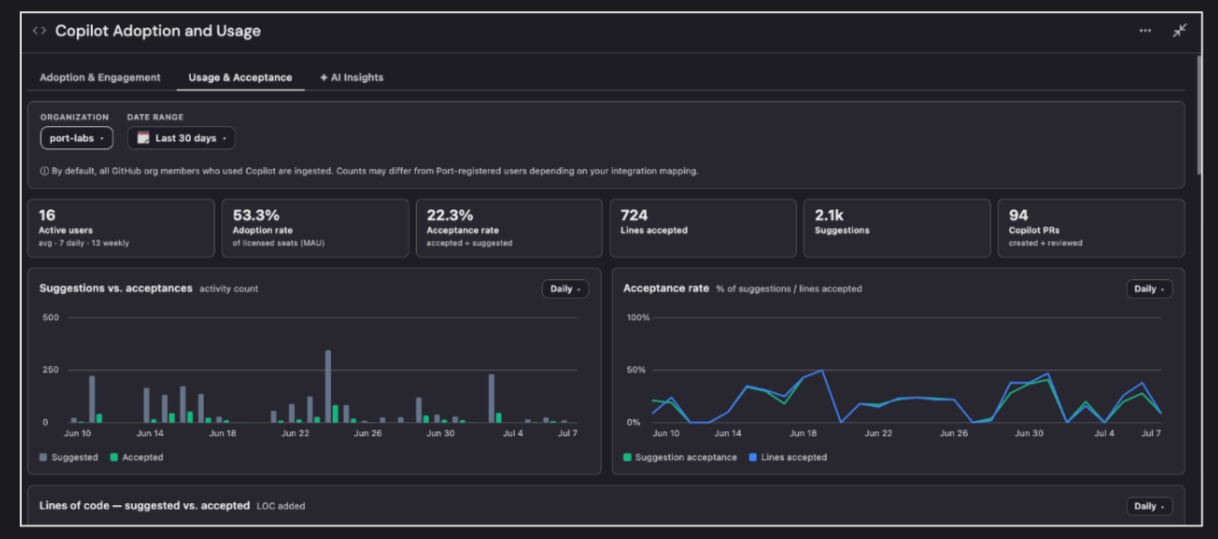Click 'LOC added' subtitle text

pyautogui.click(x=281, y=506)
